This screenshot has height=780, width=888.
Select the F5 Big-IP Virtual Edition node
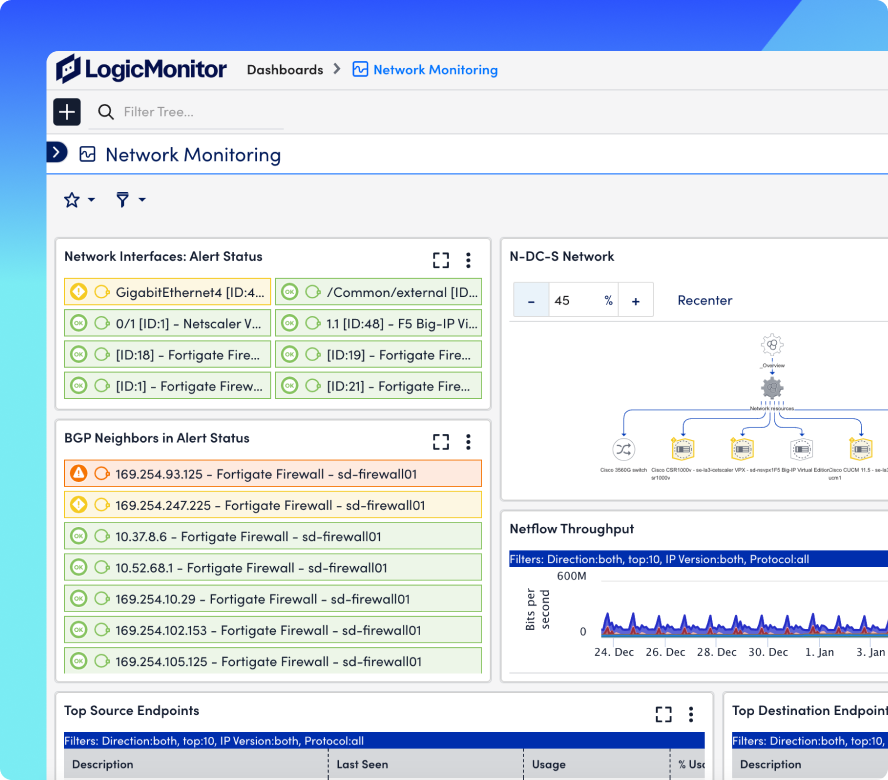pyautogui.click(x=801, y=450)
